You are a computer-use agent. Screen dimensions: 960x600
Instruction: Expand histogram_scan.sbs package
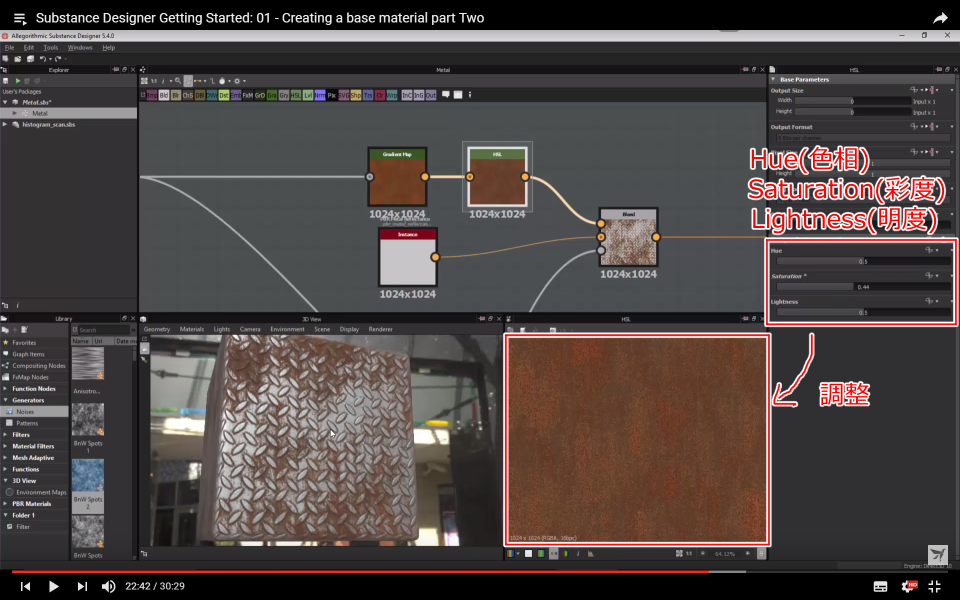[x=6, y=124]
